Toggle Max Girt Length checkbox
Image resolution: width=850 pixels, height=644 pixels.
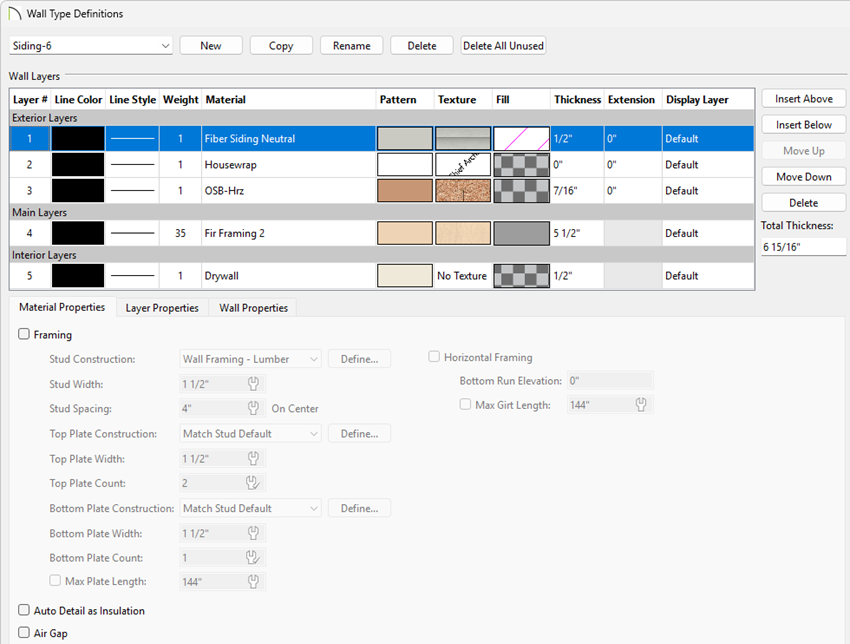pos(465,404)
